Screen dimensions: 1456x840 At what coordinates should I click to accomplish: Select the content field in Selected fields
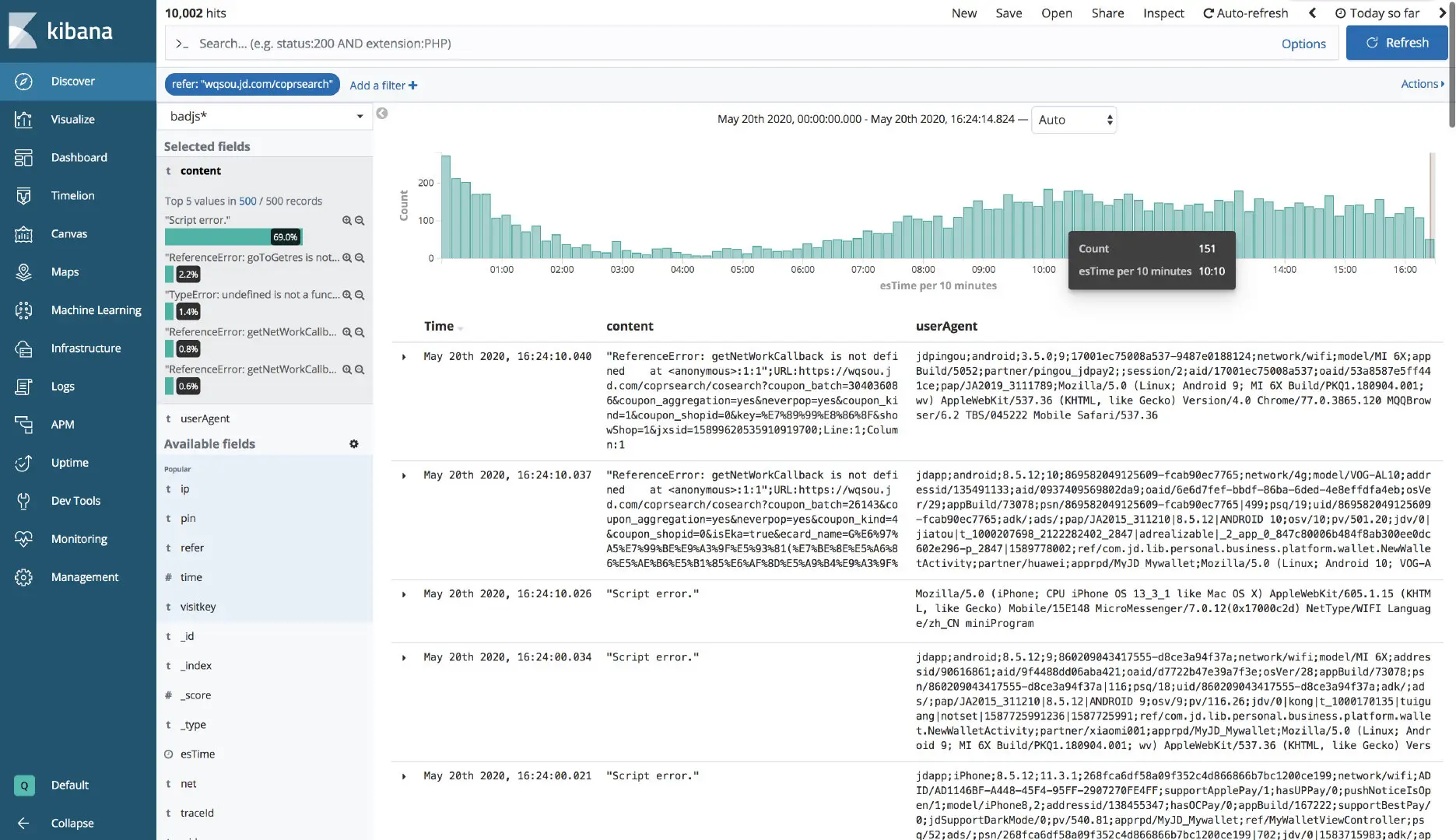tap(201, 171)
